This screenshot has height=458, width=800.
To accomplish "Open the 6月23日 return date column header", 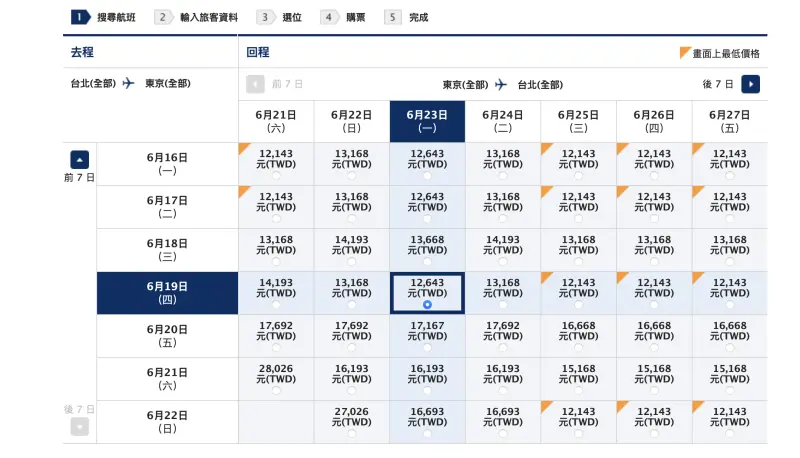I will pyautogui.click(x=428, y=121).
